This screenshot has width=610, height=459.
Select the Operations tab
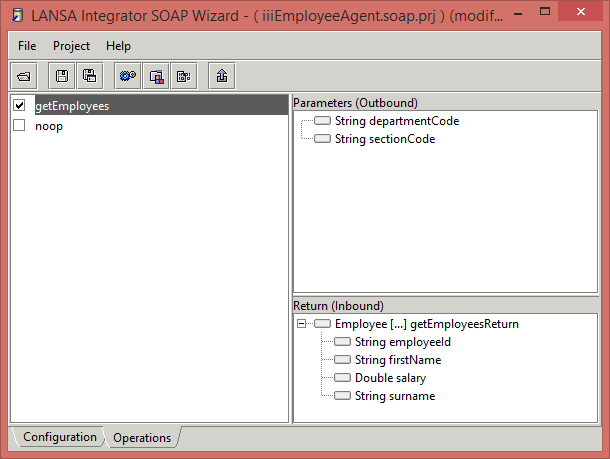[142, 438]
